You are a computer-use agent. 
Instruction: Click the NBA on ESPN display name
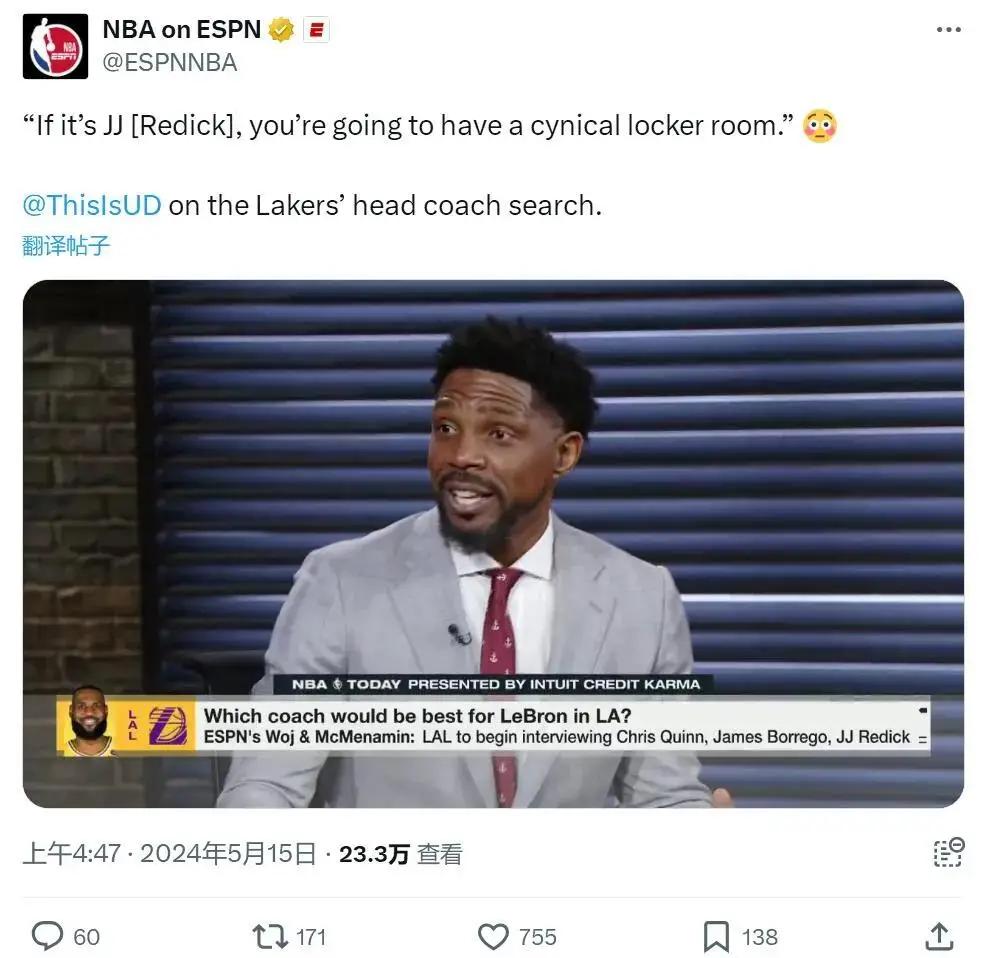[x=181, y=30]
